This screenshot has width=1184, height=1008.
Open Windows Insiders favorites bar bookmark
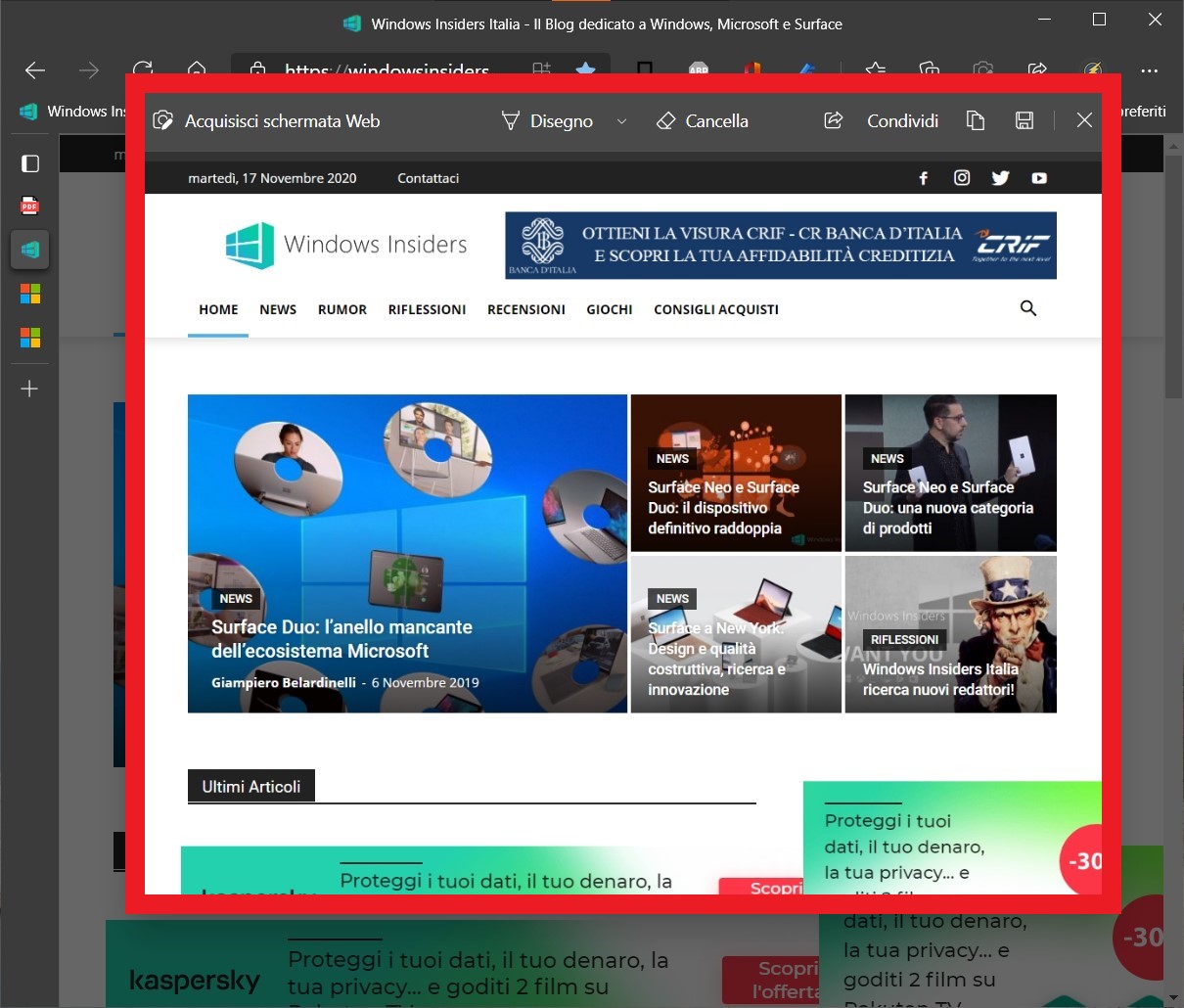(x=72, y=111)
